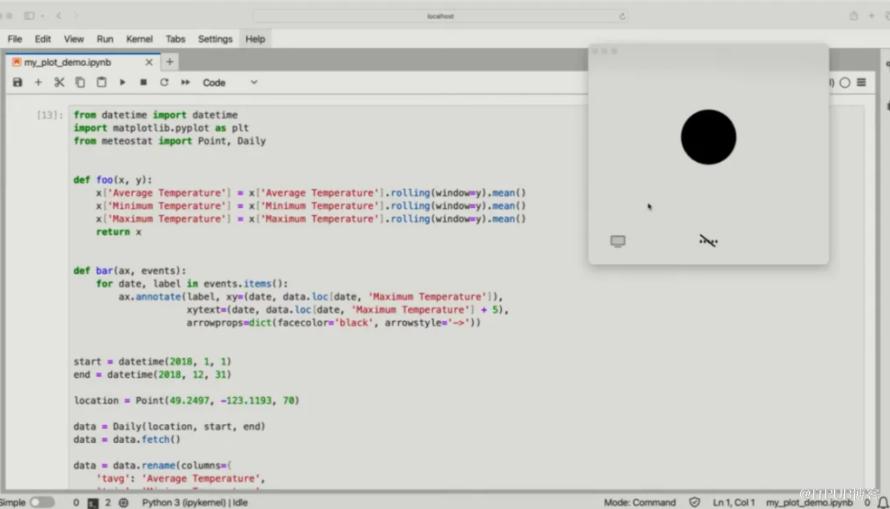Interrupt the kernel with the stop icon

[x=143, y=82]
